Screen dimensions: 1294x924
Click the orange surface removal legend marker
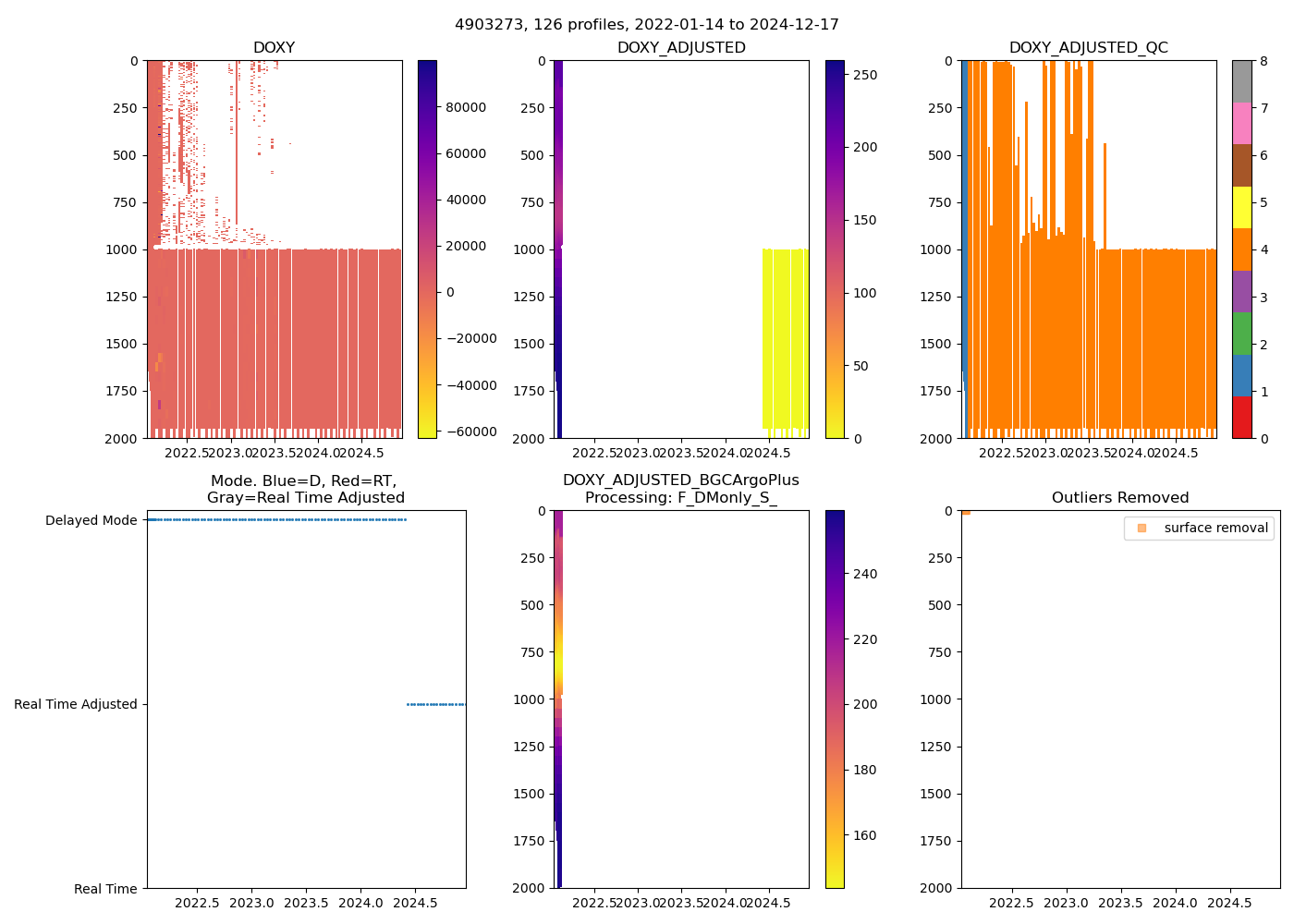(1141, 528)
